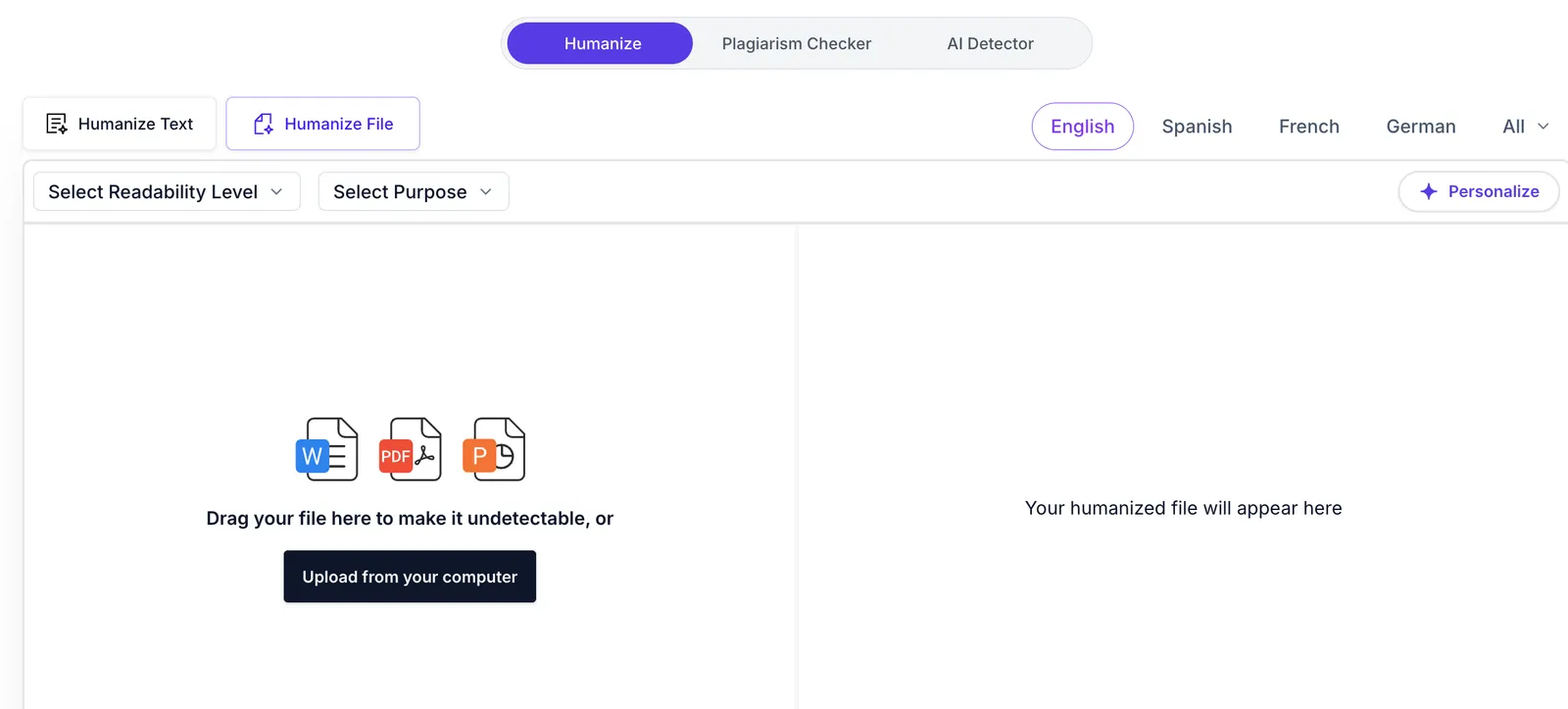Click the Humanize File sparkle-page icon

tap(263, 124)
